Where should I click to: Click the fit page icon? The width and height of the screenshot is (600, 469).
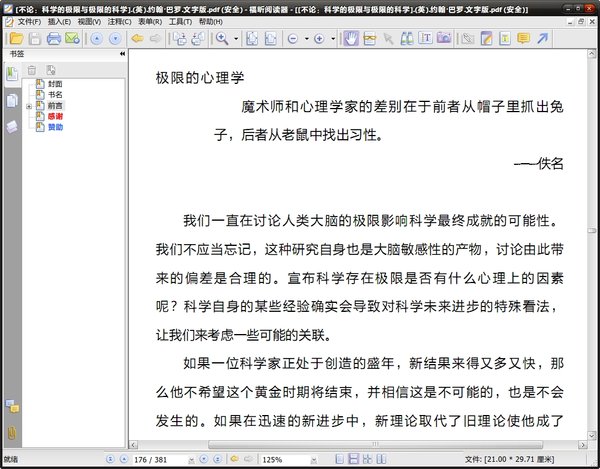coord(252,39)
